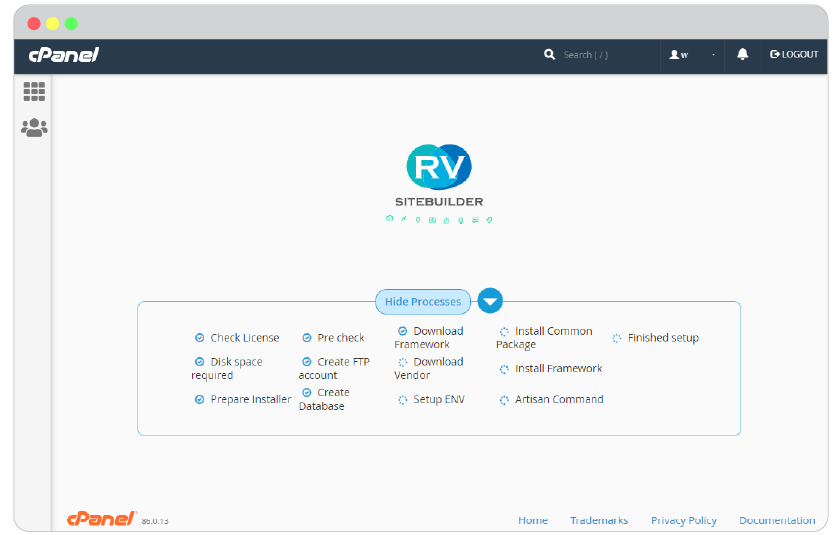This screenshot has height=535, width=840.
Task: Click the 'Finished setup' text
Action: (x=663, y=338)
